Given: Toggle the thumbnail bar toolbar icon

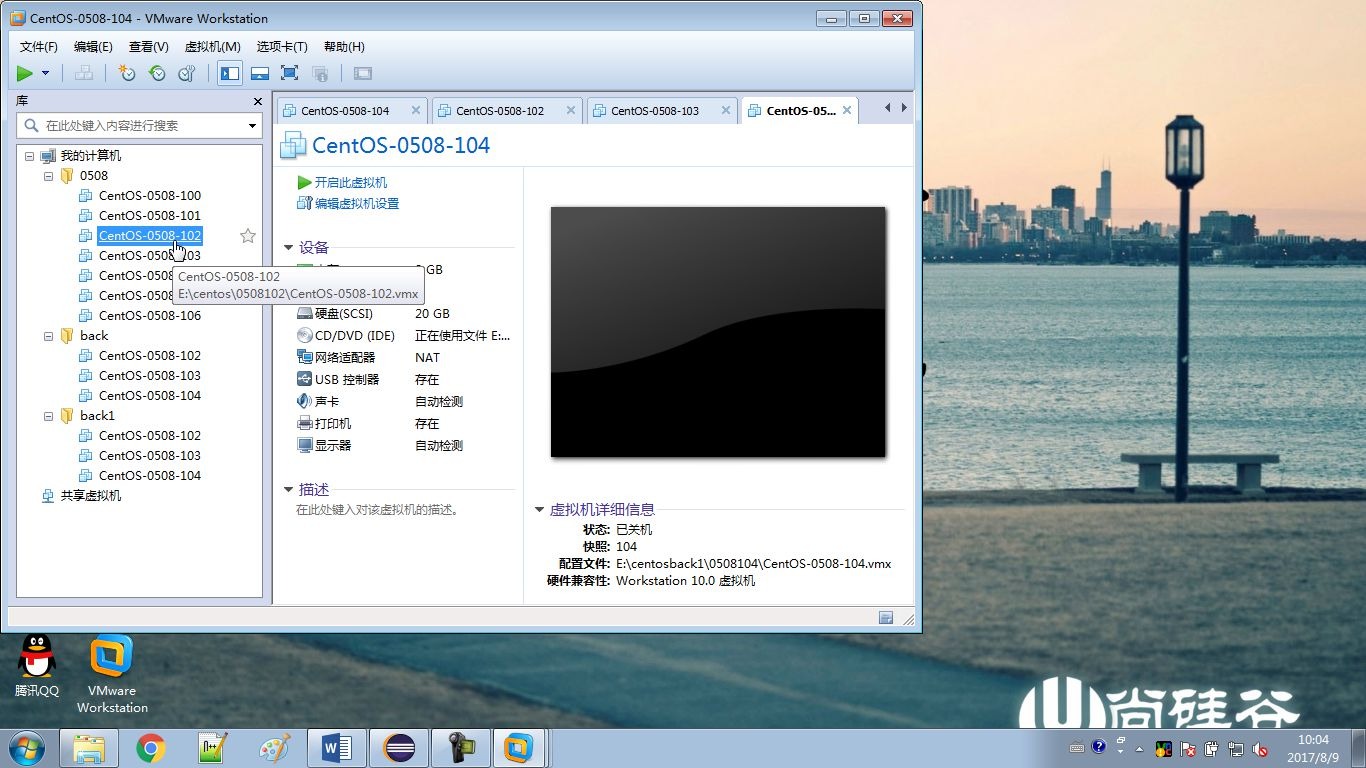Looking at the screenshot, I should (260, 73).
